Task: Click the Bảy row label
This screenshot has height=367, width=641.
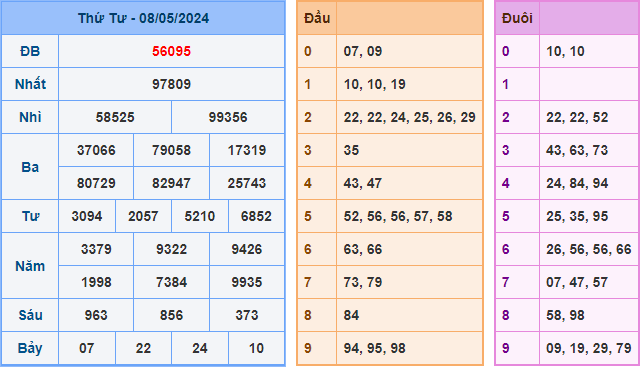Action: (x=30, y=348)
